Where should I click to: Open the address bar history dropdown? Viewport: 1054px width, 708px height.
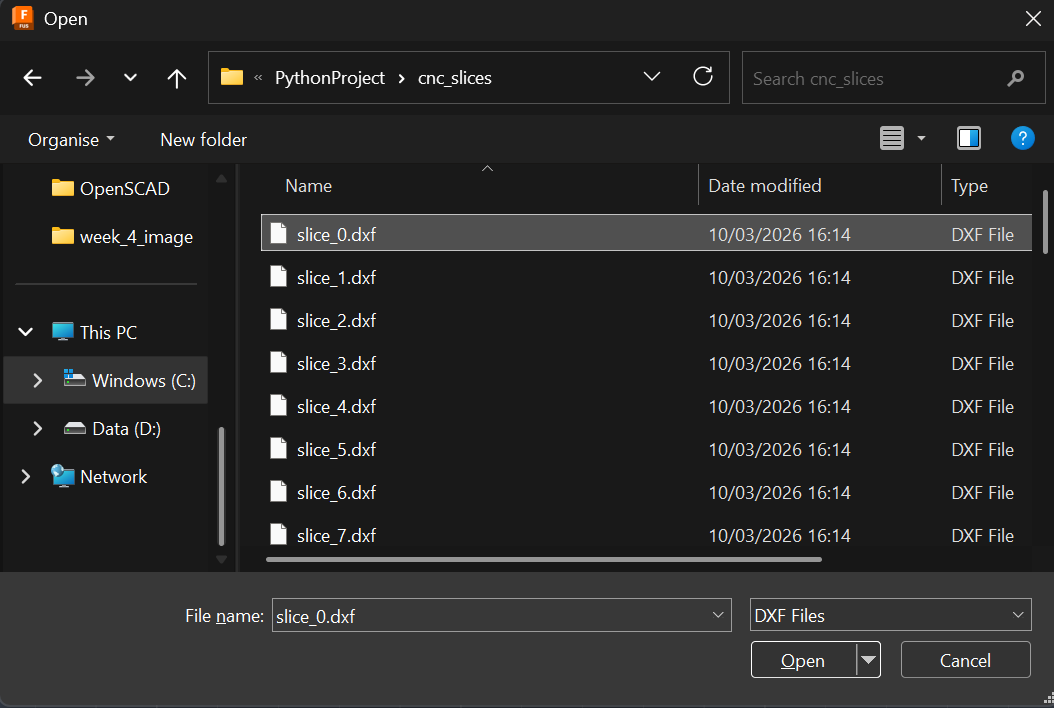click(x=652, y=77)
